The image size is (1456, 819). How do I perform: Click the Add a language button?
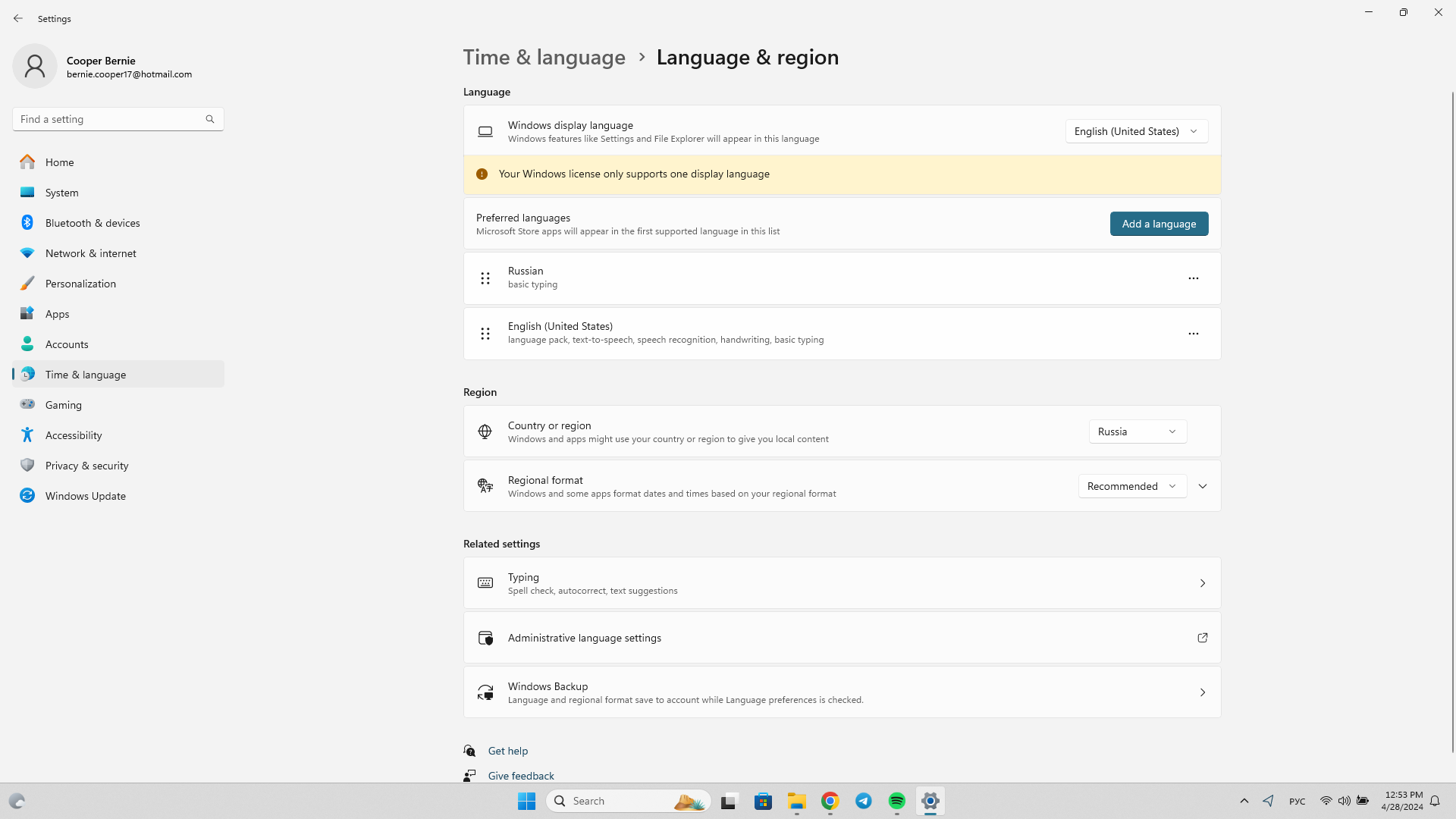click(x=1159, y=224)
